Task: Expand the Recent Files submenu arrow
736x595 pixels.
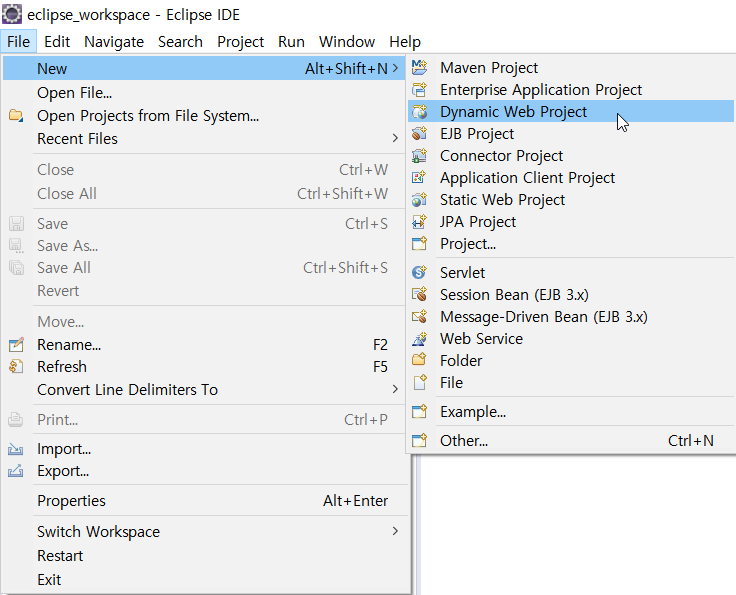Action: tap(395, 138)
